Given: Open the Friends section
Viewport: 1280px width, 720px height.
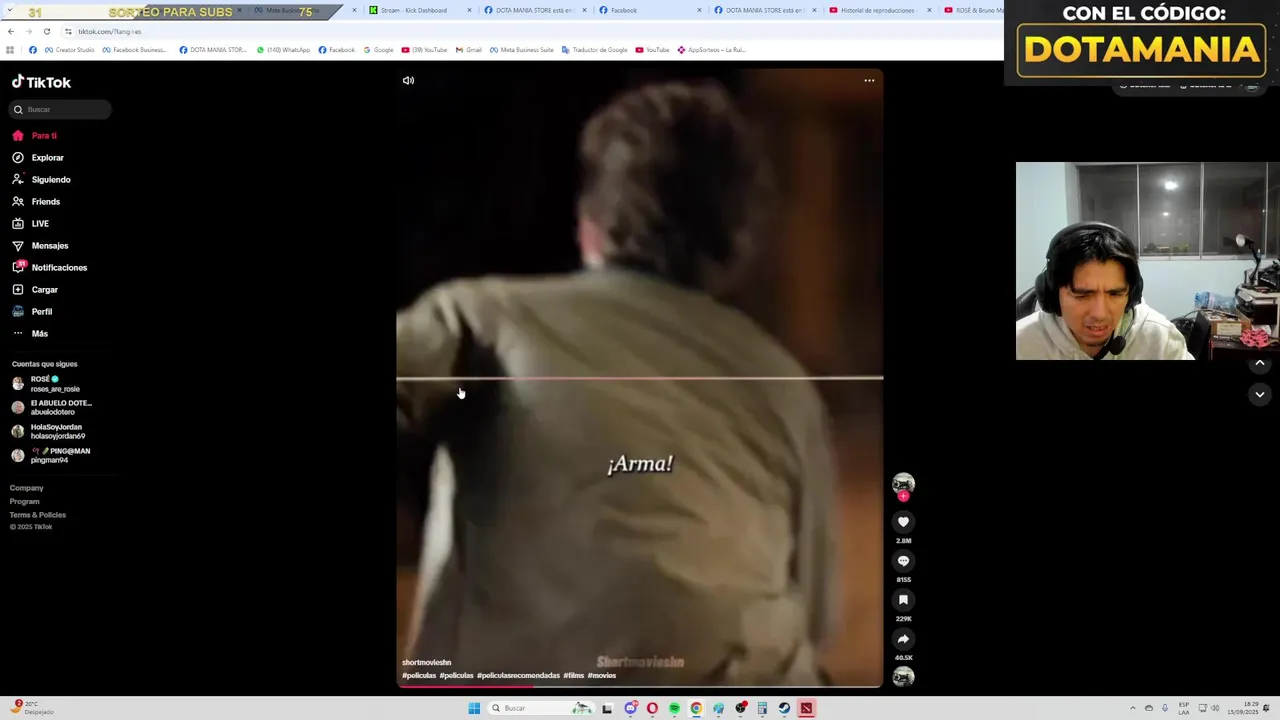Looking at the screenshot, I should (x=36, y=201).
